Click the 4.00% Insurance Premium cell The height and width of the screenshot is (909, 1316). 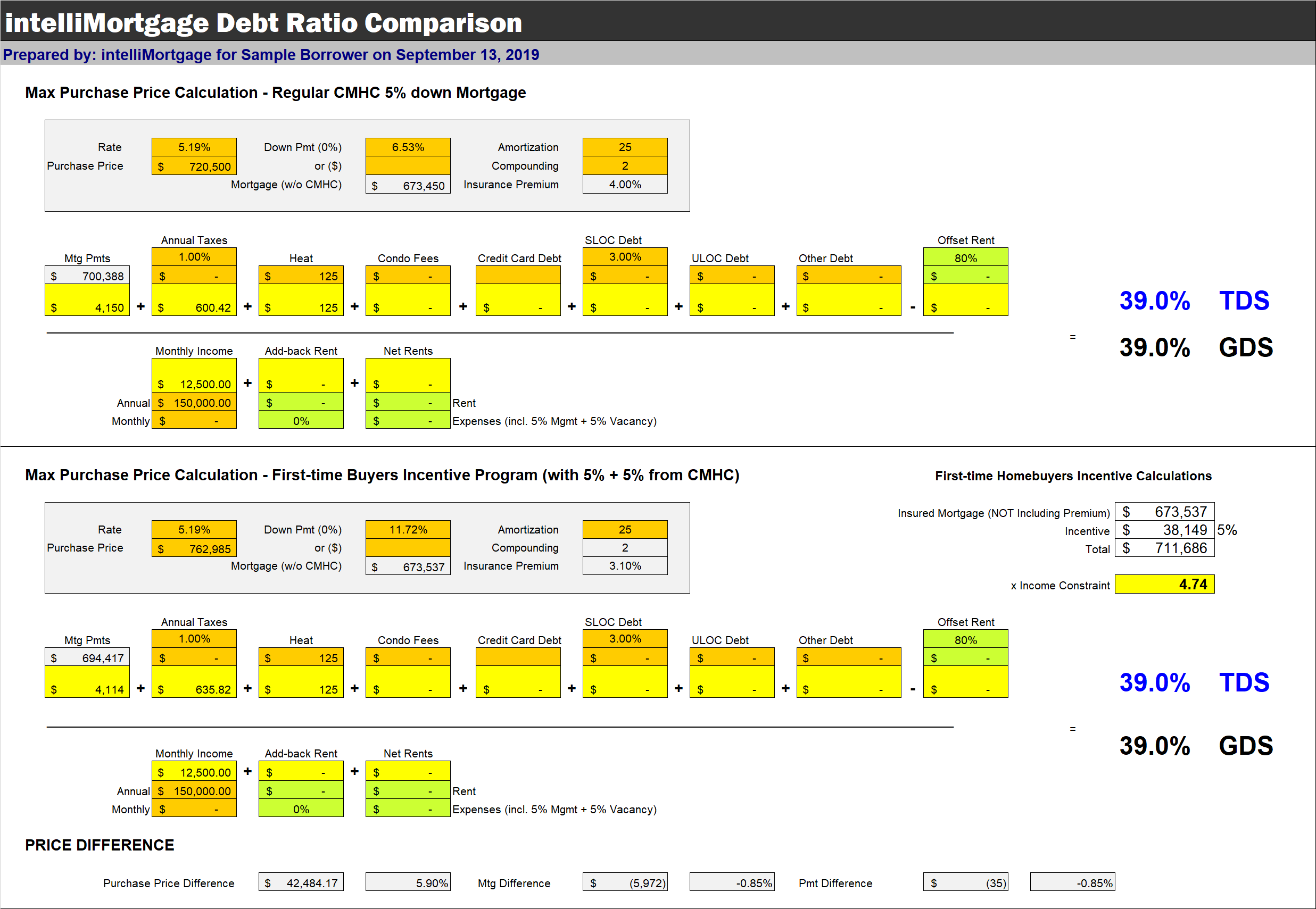[625, 185]
